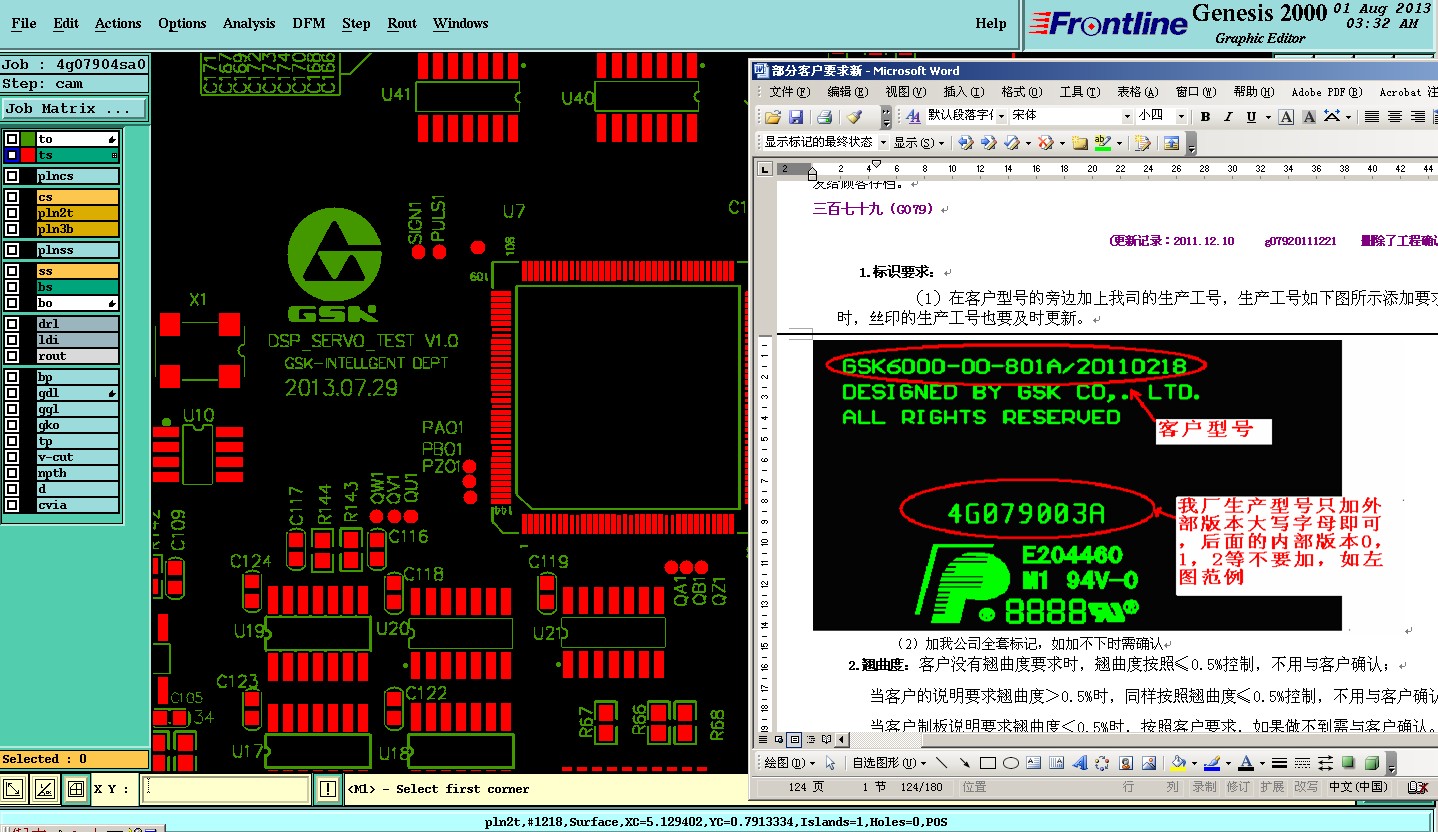Image resolution: width=1438 pixels, height=832 pixels.
Task: Click the Select Objects pointer icon
Action: 829,763
